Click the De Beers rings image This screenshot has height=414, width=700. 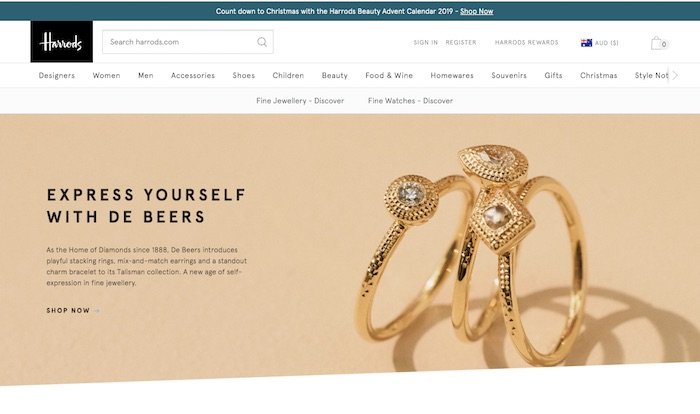(x=473, y=255)
